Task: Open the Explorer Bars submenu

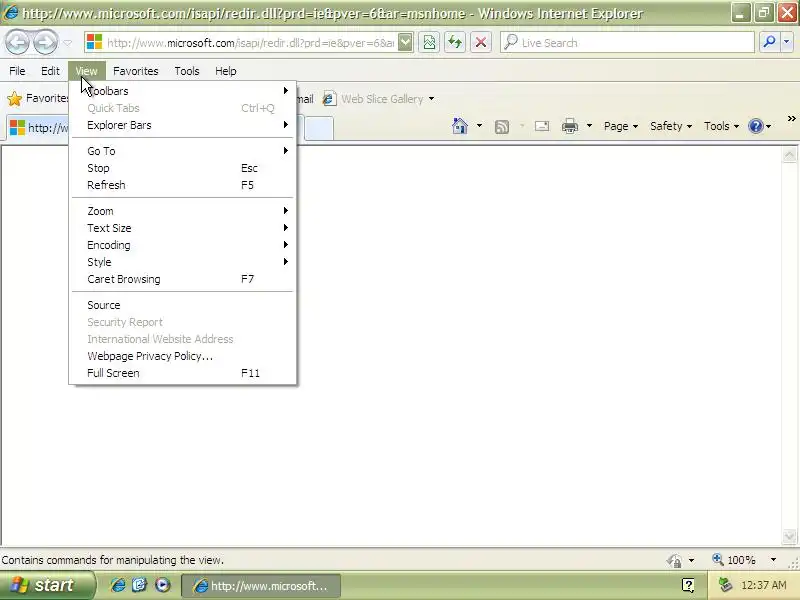Action: pos(183,125)
